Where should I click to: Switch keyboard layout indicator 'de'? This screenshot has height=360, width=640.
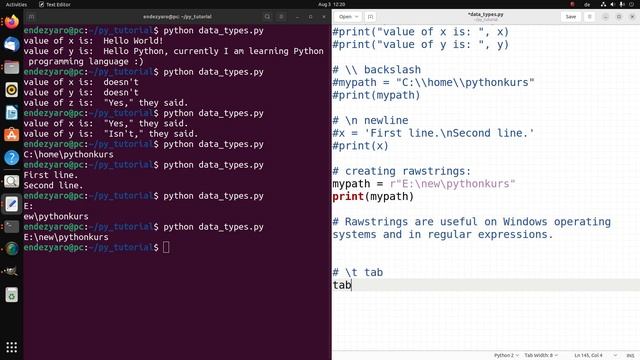tap(587, 4)
